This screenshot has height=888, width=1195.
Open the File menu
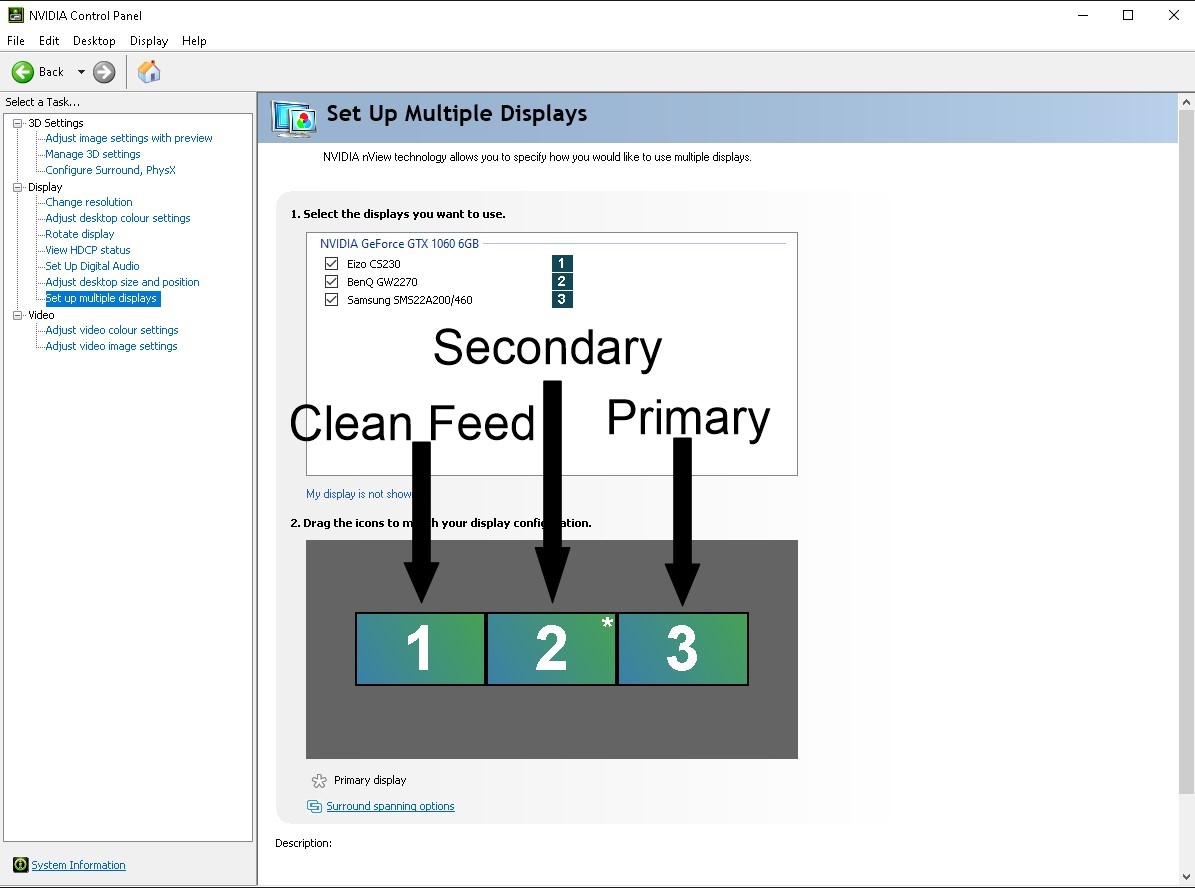[15, 40]
